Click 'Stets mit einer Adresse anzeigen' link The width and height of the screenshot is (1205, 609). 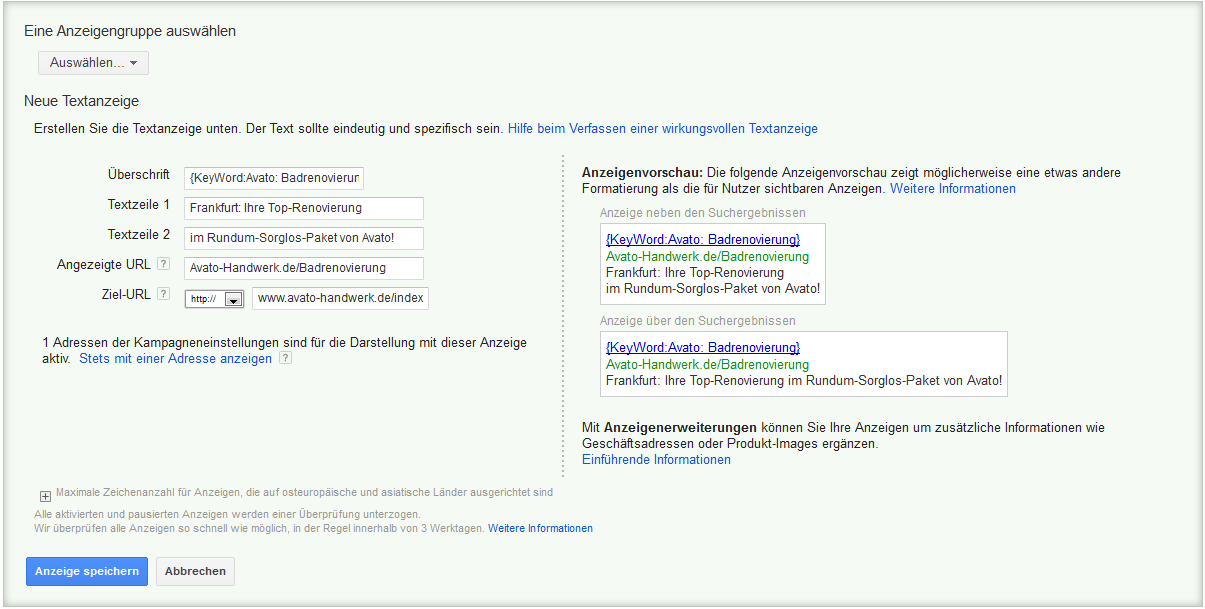(175, 359)
